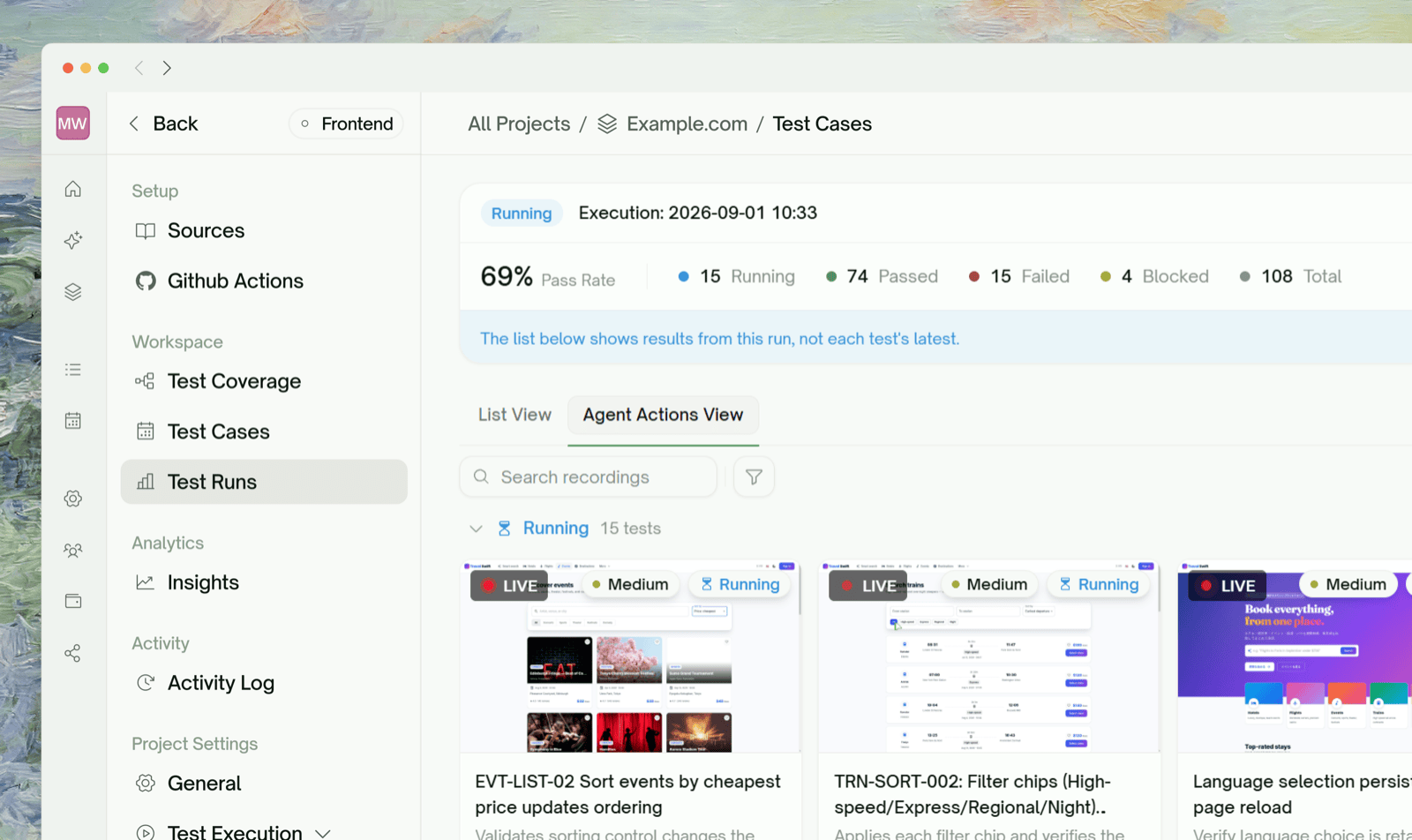Navigate back with the left arrow in title bar
The width and height of the screenshot is (1412, 840).
[x=139, y=68]
